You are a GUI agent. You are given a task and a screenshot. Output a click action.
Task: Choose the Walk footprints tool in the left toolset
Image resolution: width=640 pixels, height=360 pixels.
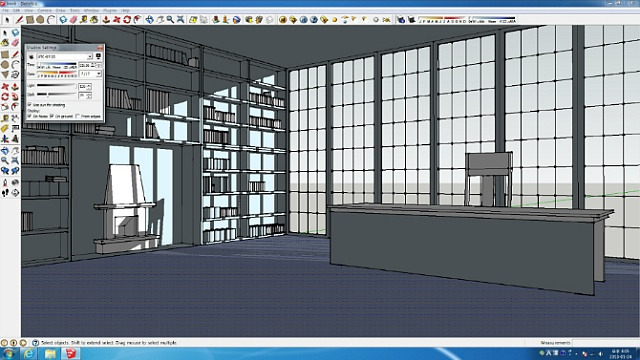point(5,193)
